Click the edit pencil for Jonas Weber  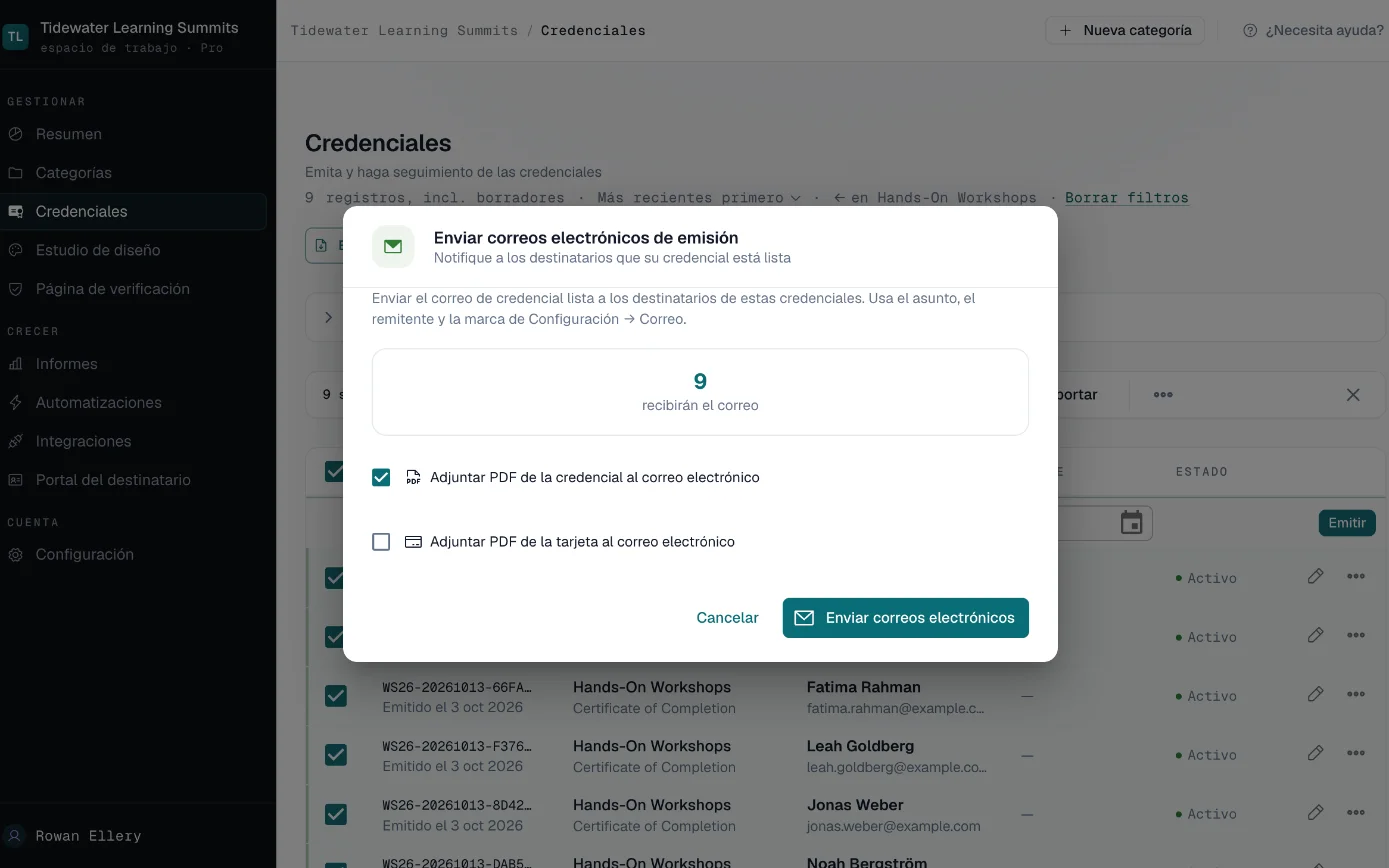pyautogui.click(x=1315, y=812)
